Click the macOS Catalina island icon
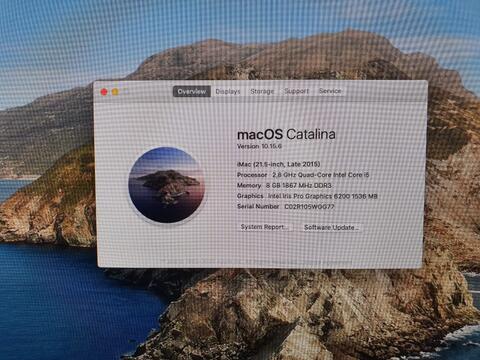 pyautogui.click(x=166, y=185)
